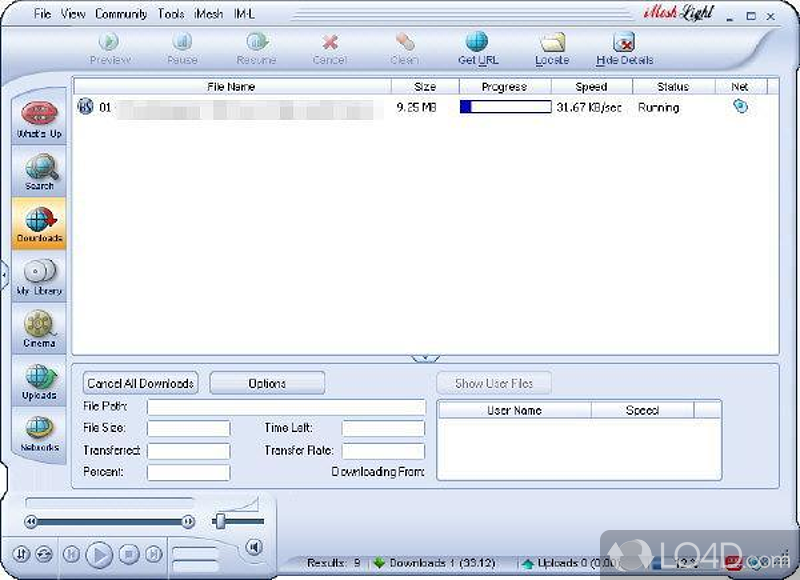The width and height of the screenshot is (800, 580).
Task: Open the Tools menu
Action: click(171, 14)
